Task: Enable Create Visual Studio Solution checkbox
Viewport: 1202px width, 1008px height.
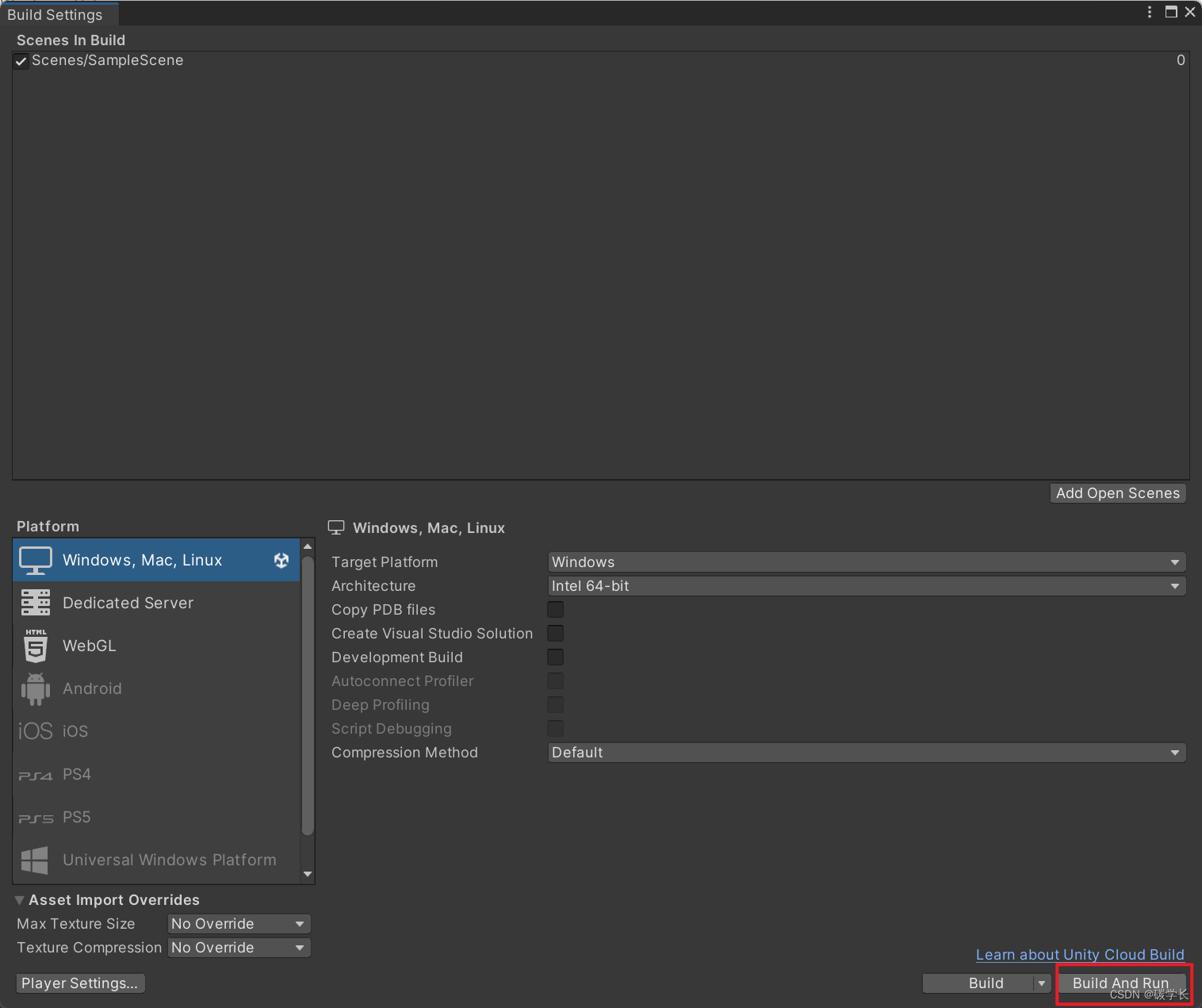Action: [x=556, y=633]
